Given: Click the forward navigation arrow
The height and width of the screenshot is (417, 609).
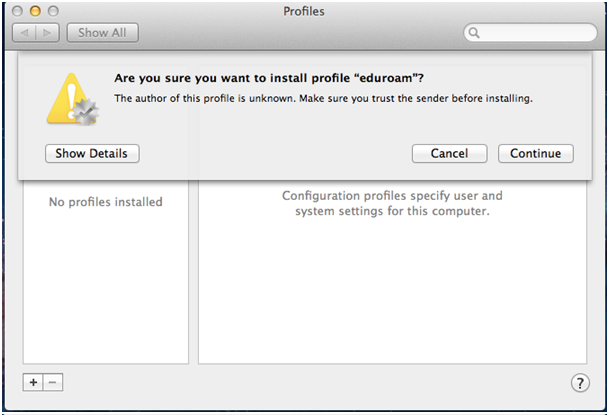Looking at the screenshot, I should coord(48,33).
